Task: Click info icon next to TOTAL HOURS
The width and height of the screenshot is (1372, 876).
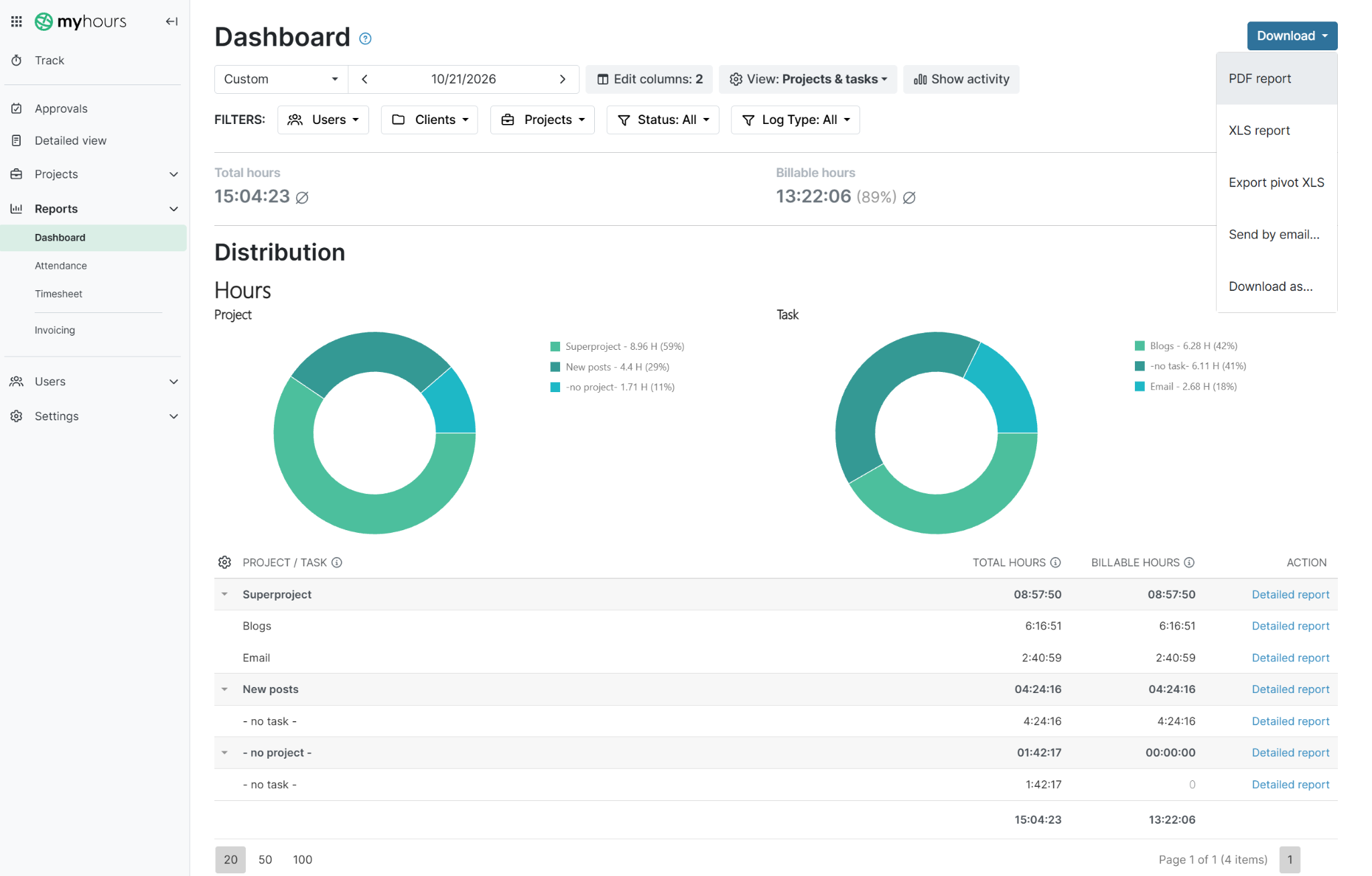Action: tap(1056, 562)
